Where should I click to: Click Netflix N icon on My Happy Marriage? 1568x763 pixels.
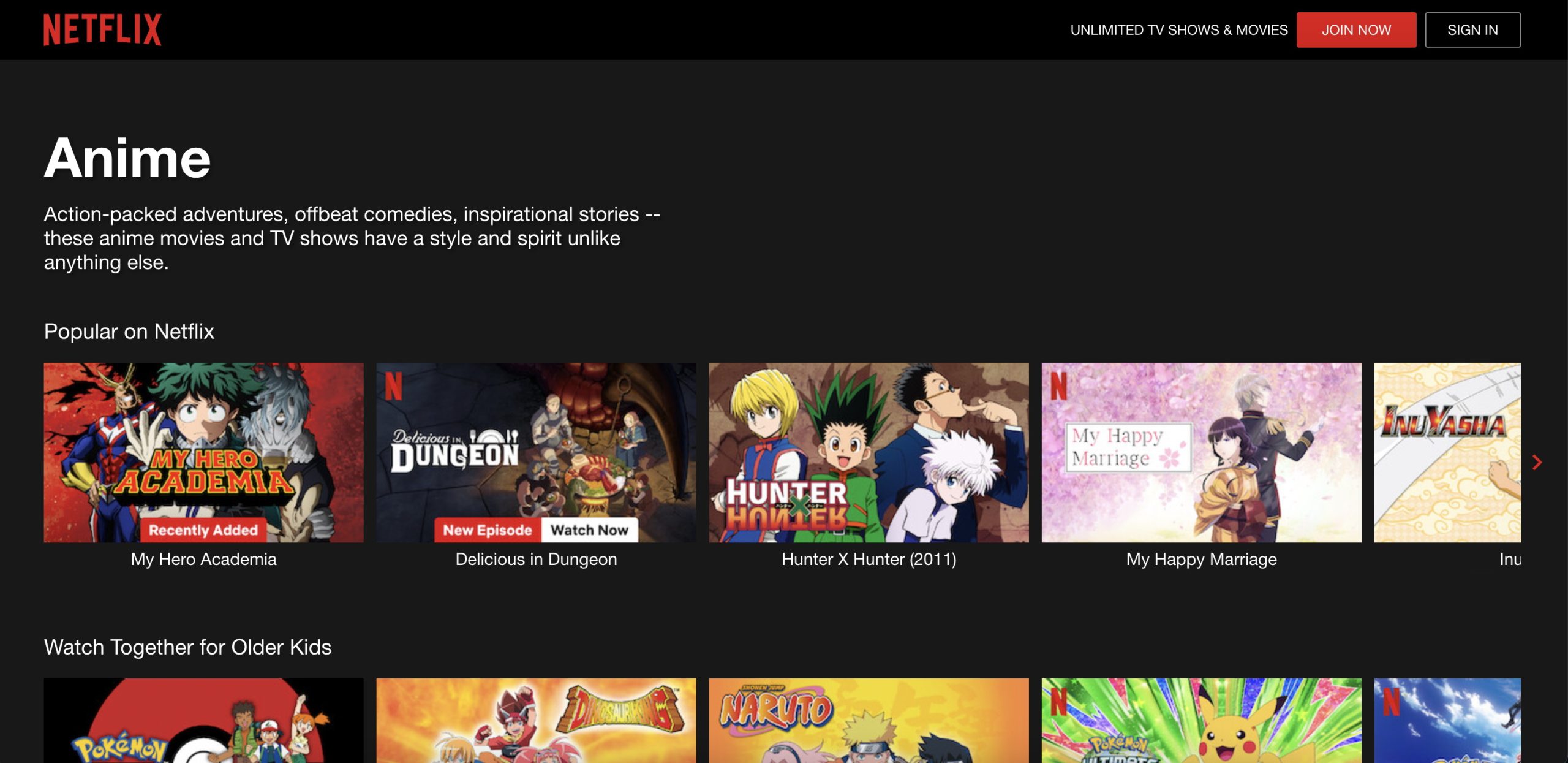(x=1058, y=385)
